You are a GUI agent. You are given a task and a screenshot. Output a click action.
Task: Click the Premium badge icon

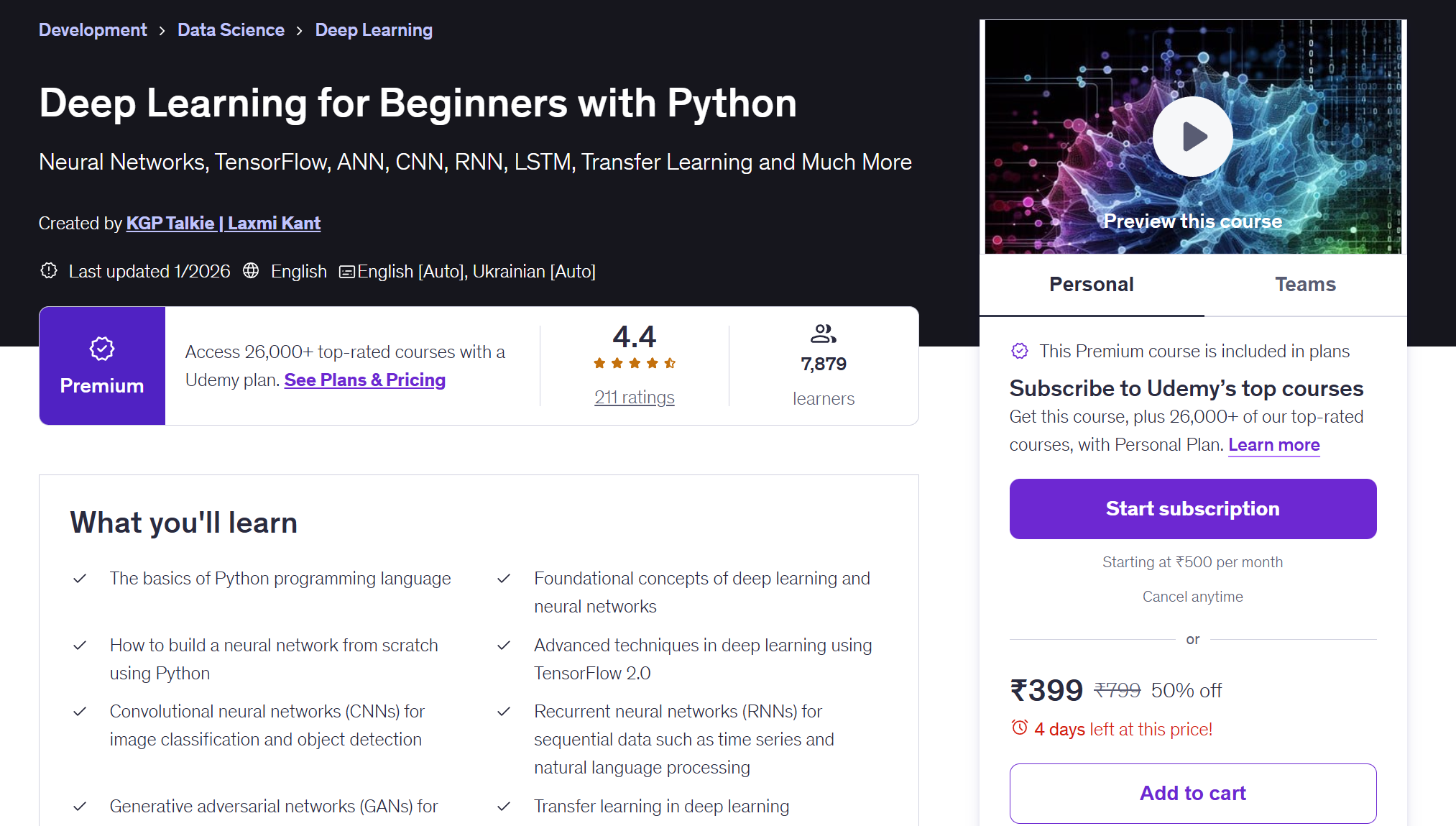tap(101, 348)
